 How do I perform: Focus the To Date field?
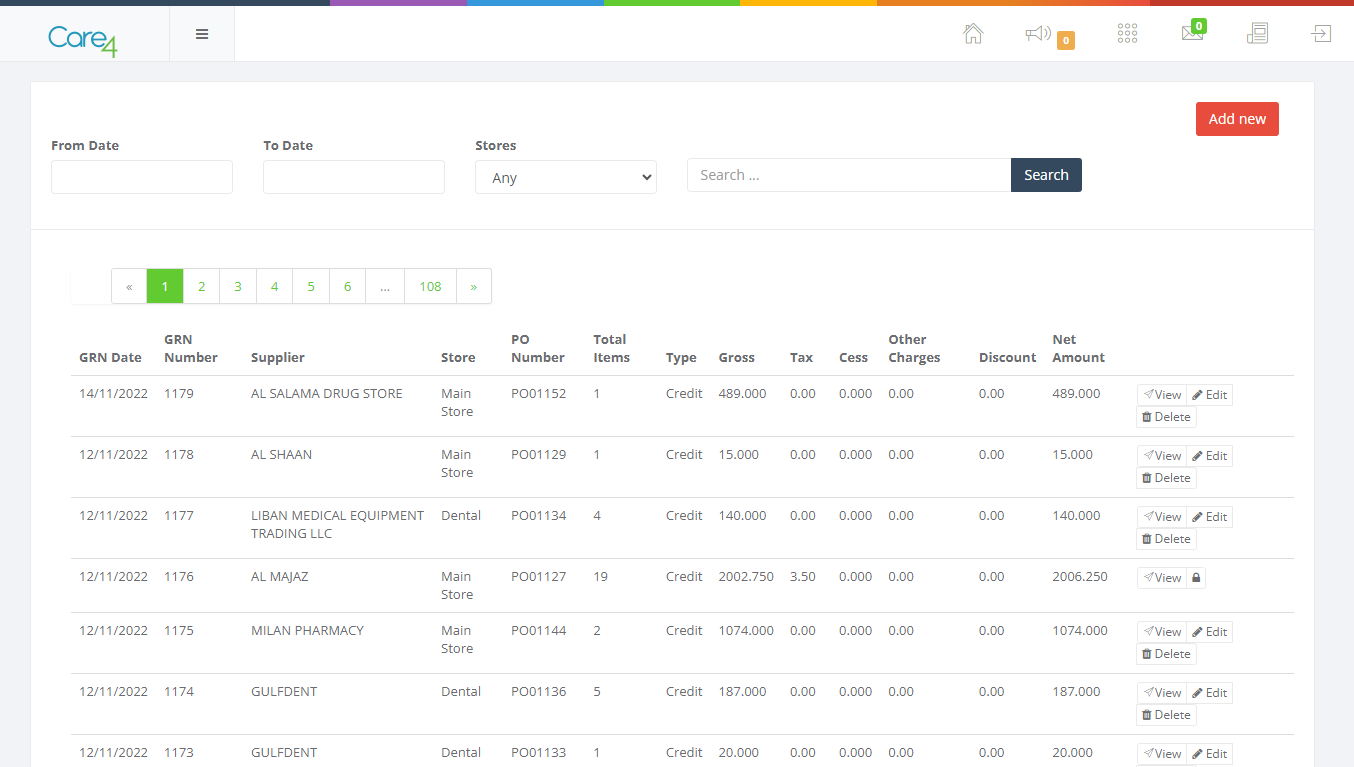354,177
